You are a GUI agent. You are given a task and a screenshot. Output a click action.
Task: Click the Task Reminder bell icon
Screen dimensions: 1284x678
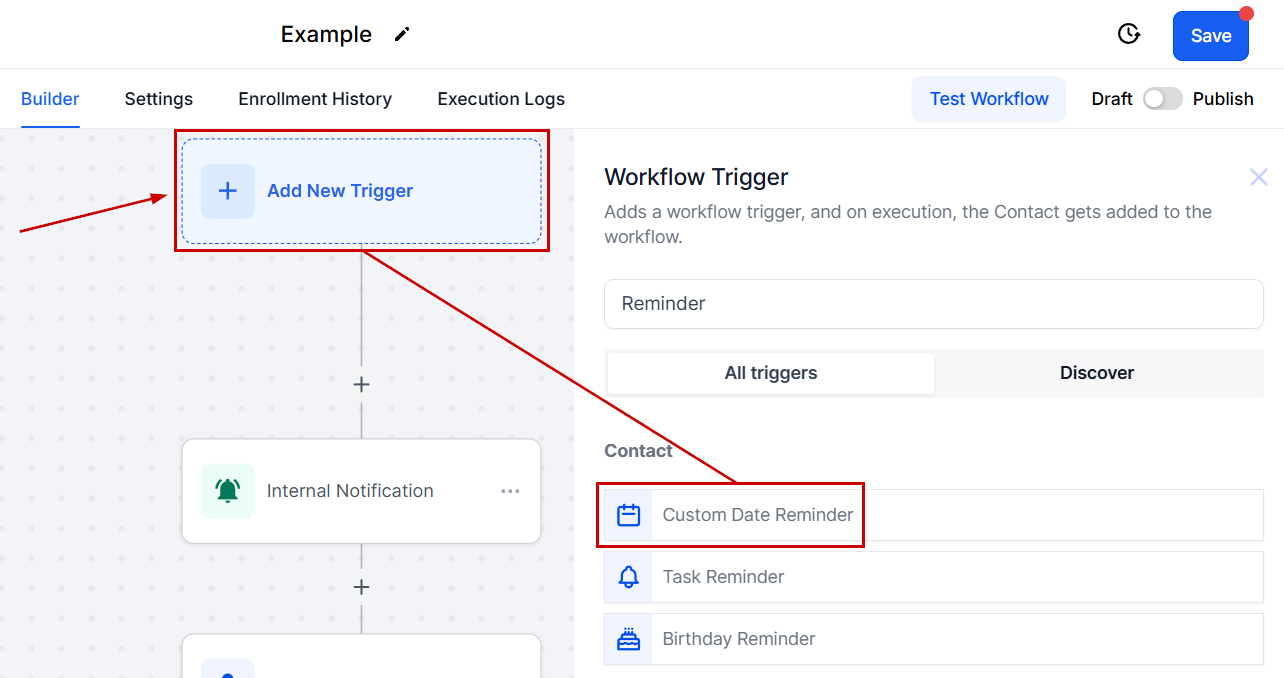628,577
